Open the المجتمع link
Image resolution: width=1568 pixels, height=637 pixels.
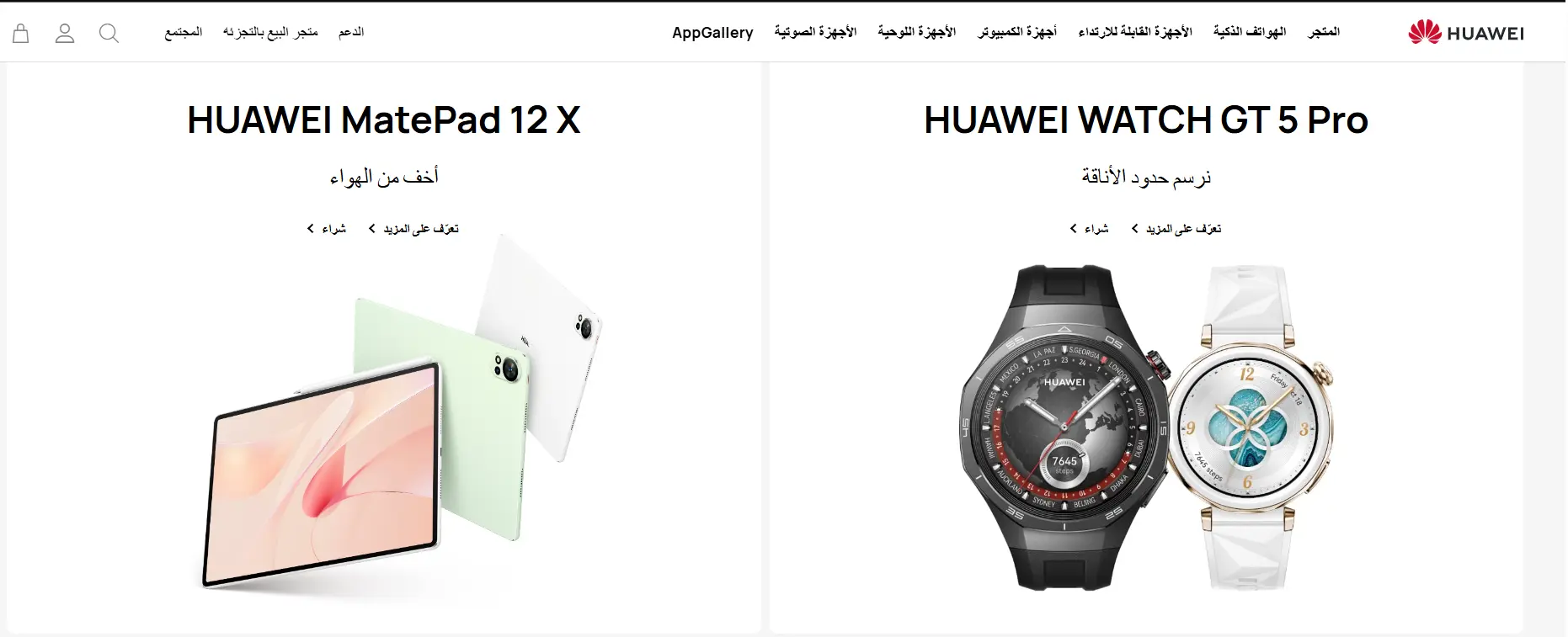point(184,32)
